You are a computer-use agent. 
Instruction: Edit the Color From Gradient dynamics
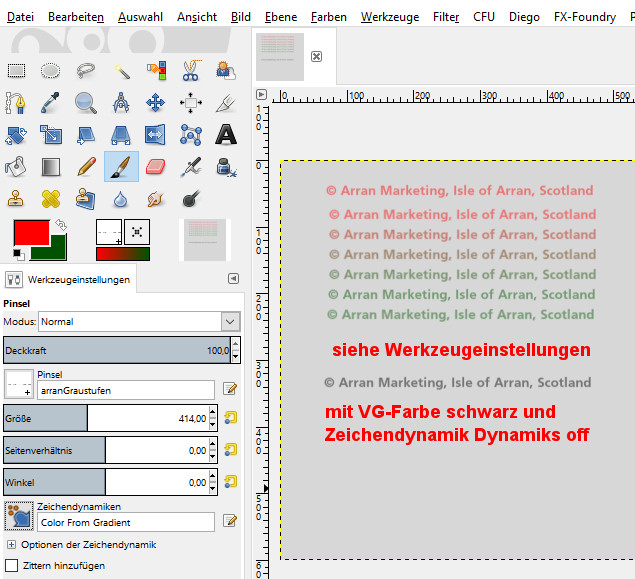[230, 521]
